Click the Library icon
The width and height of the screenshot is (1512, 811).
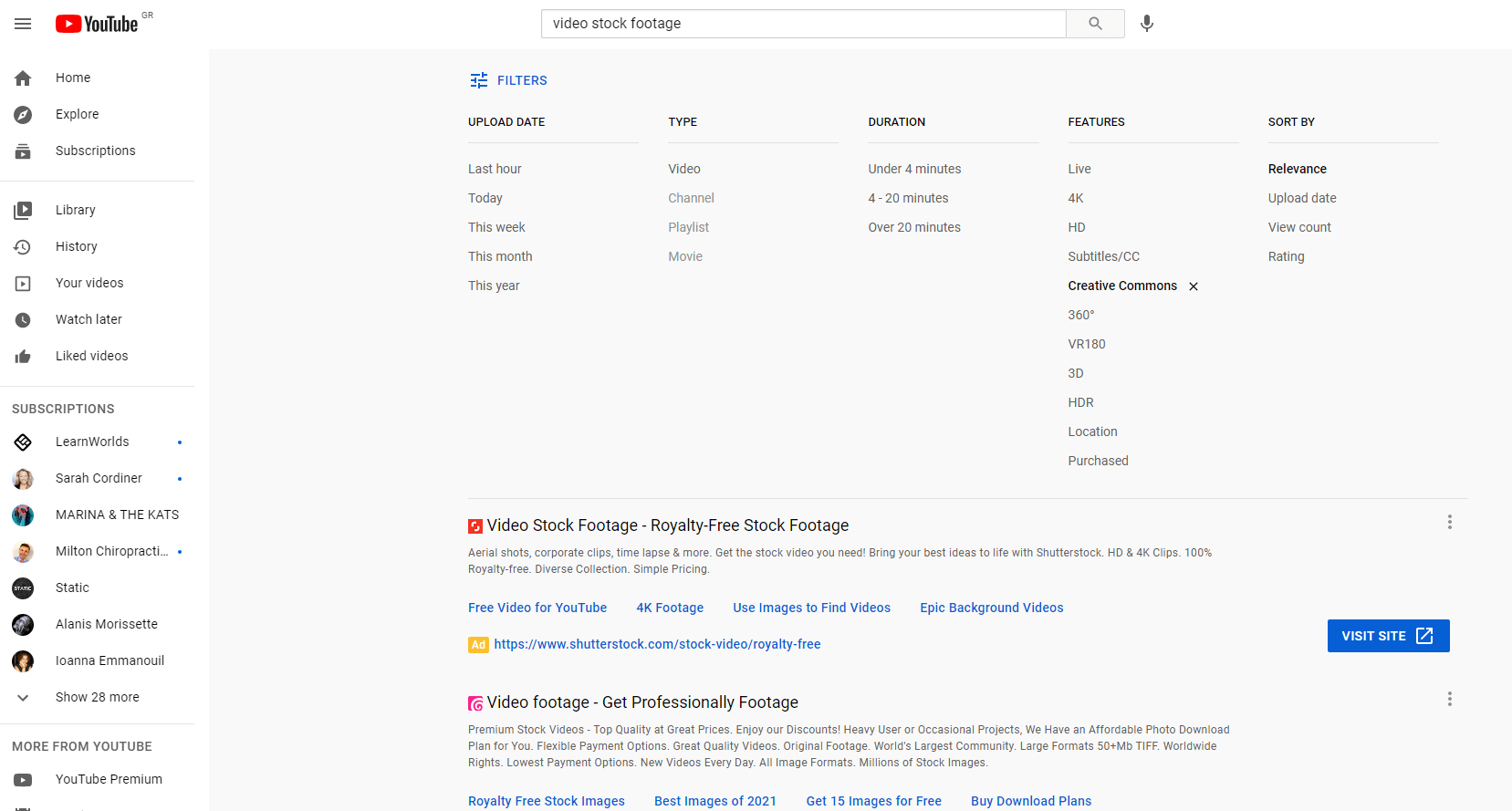[x=23, y=211]
